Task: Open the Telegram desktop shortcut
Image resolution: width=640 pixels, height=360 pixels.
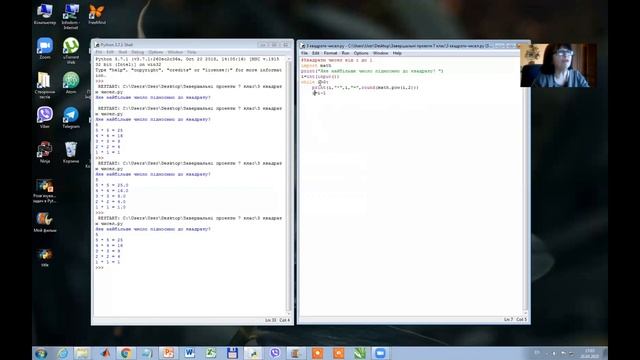Action: [x=71, y=117]
